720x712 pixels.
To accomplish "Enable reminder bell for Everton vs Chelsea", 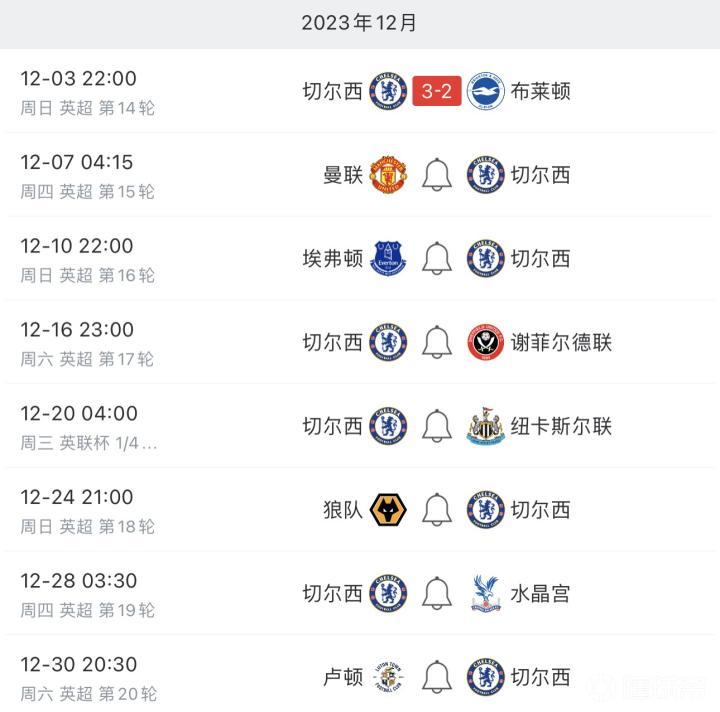I will point(437,259).
